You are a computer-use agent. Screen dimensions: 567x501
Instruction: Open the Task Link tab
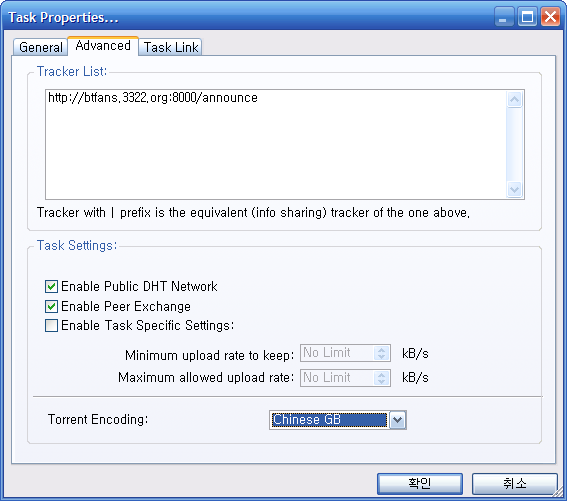(170, 47)
